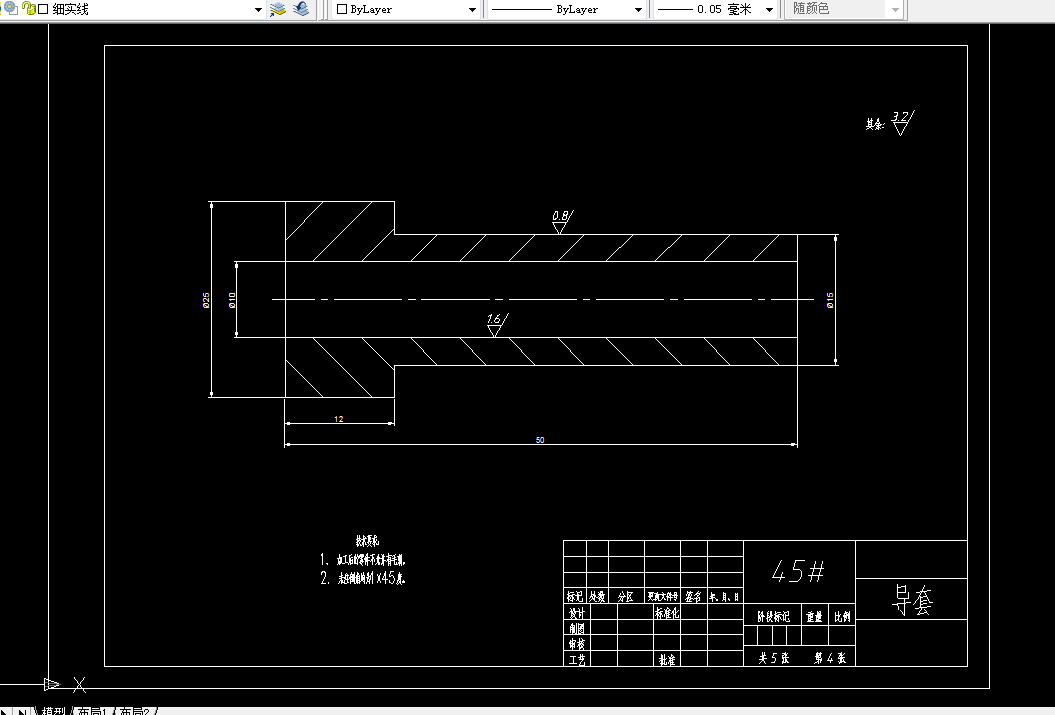Select technical requirement line 1 text
This screenshot has width=1055, height=715.
click(363, 560)
